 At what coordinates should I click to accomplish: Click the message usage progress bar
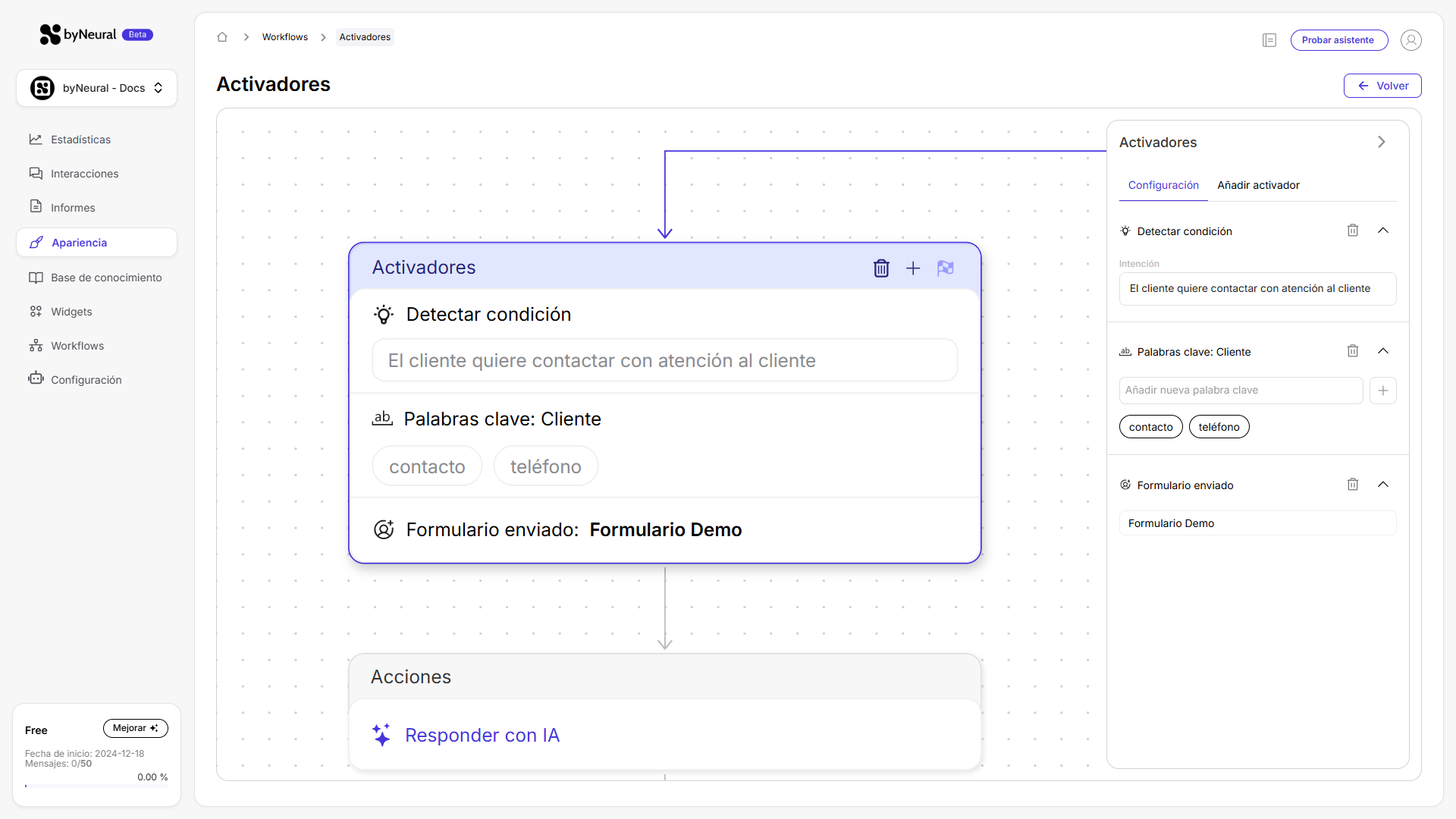coord(96,786)
